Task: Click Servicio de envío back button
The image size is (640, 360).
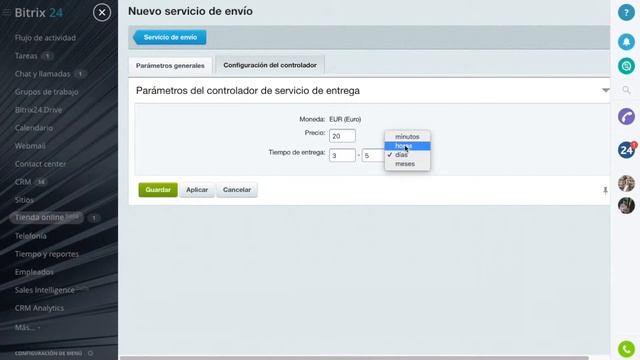Action: click(x=170, y=37)
